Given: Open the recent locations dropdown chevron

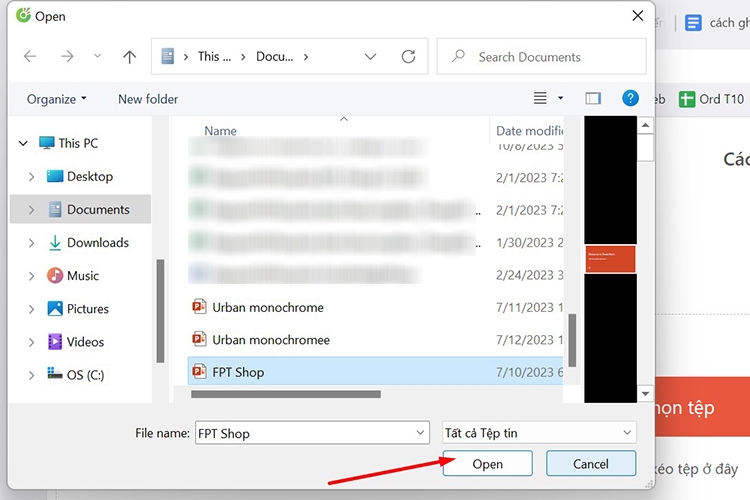Looking at the screenshot, I should [98, 56].
